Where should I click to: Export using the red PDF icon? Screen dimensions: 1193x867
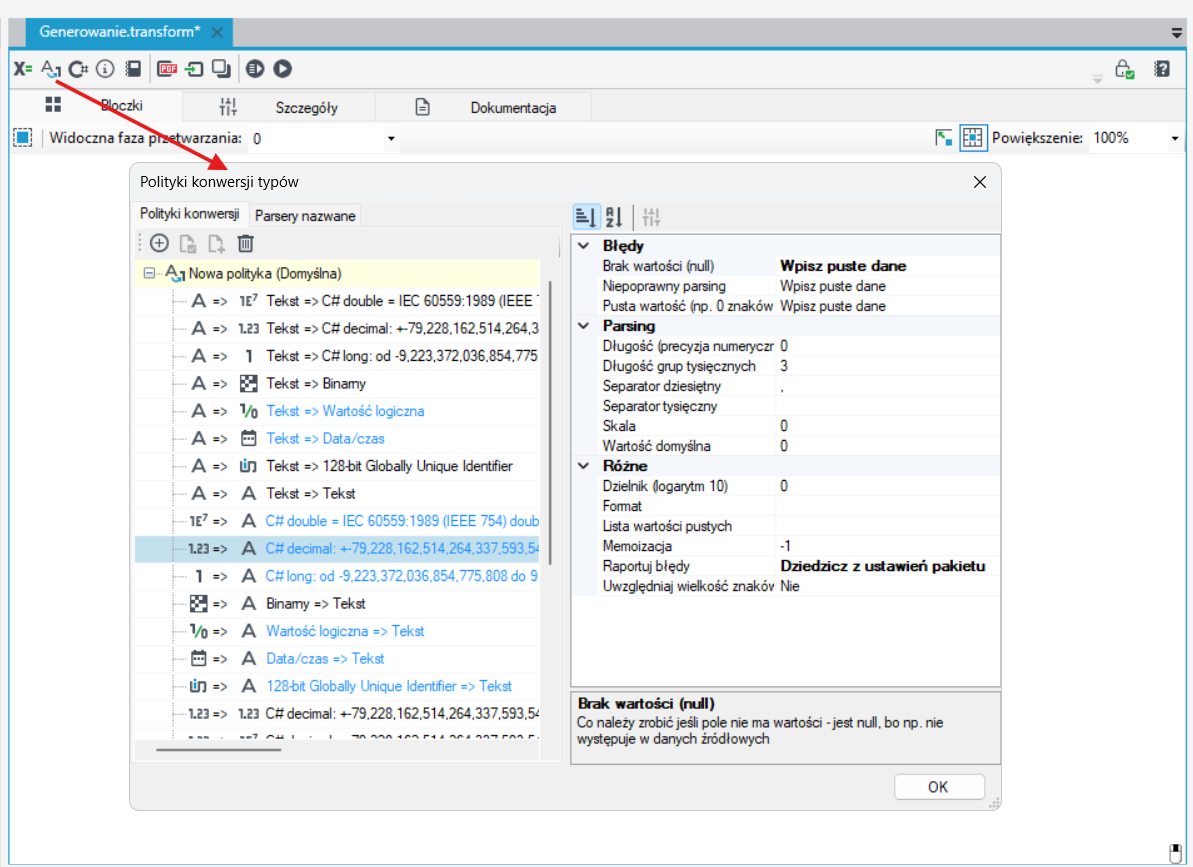coord(167,69)
